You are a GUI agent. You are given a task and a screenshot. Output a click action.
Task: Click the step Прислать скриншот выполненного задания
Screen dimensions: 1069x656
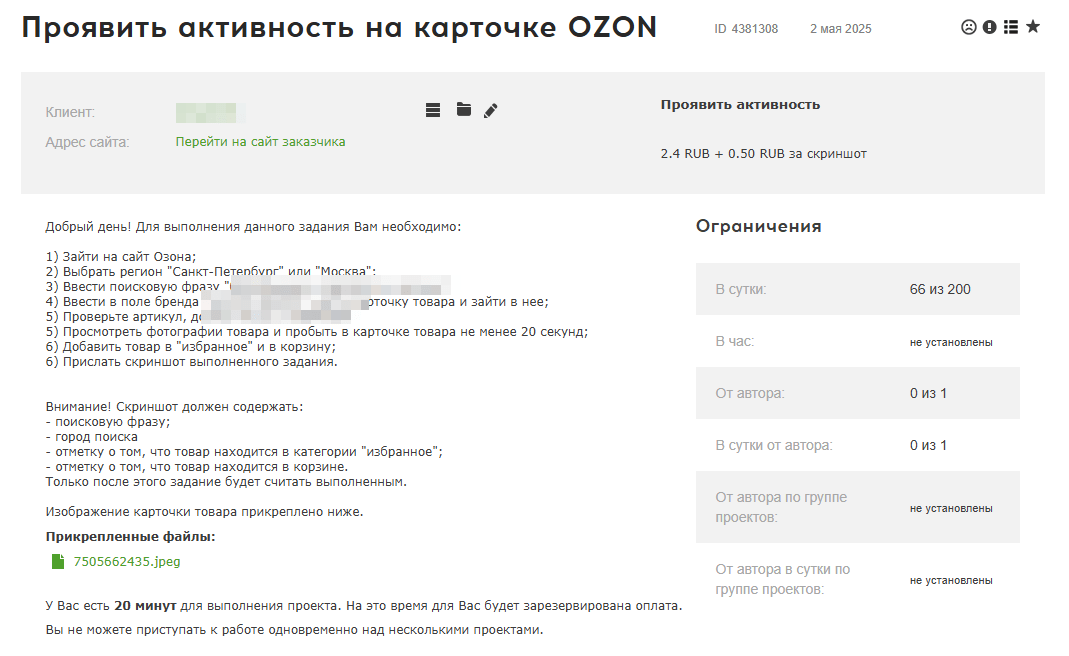[x=192, y=361]
